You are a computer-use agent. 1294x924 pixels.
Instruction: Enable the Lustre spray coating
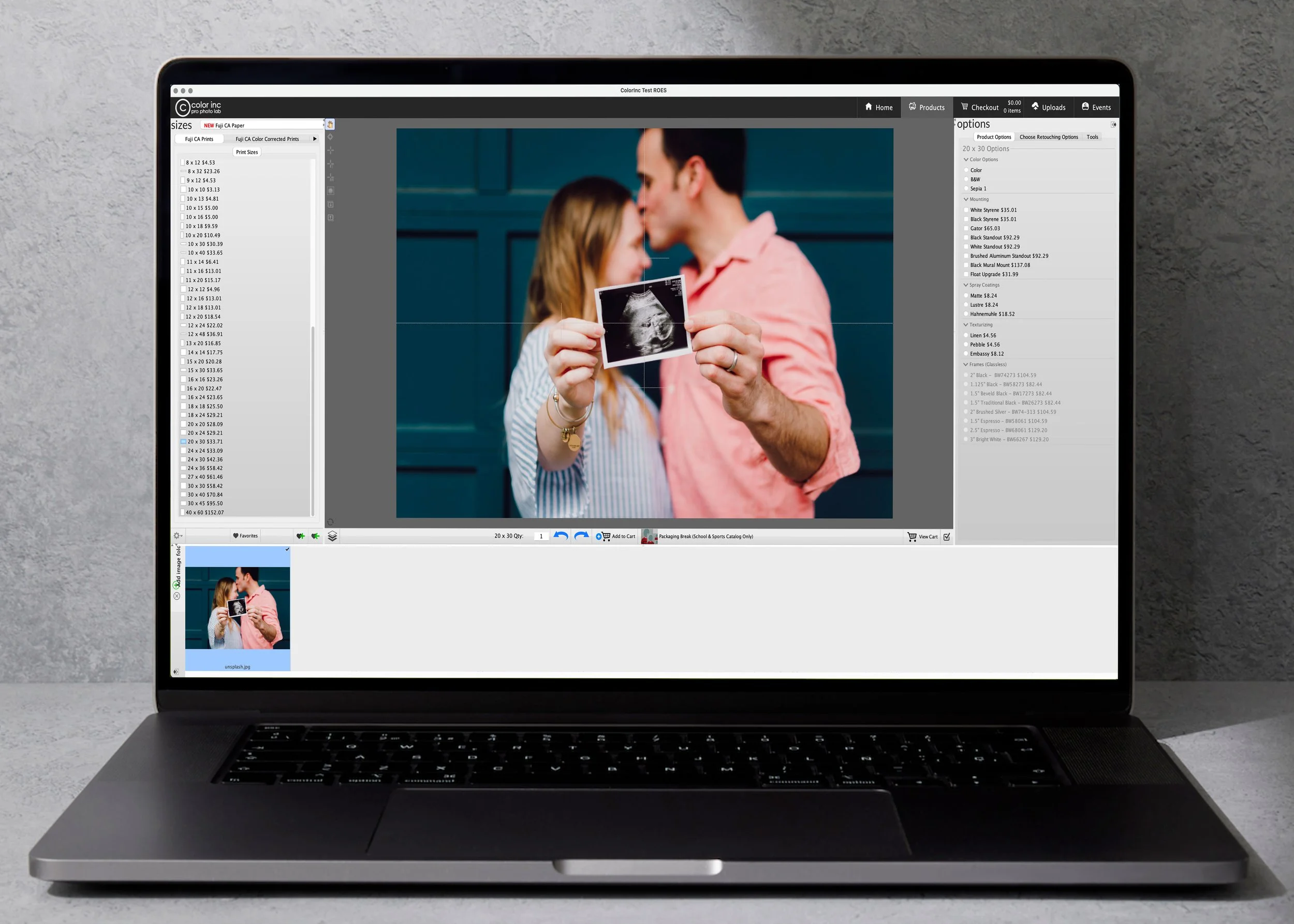click(966, 305)
